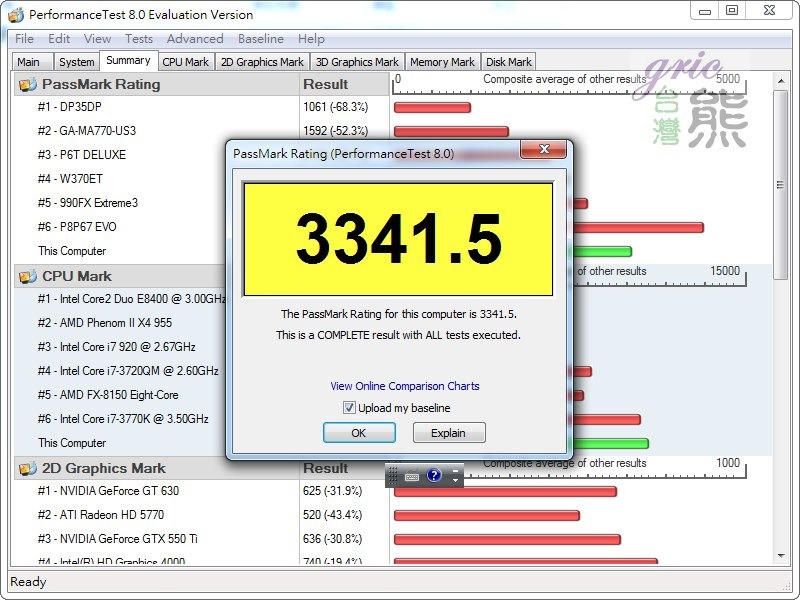Click the vertical scrollbar thumb

pyautogui.click(x=781, y=185)
